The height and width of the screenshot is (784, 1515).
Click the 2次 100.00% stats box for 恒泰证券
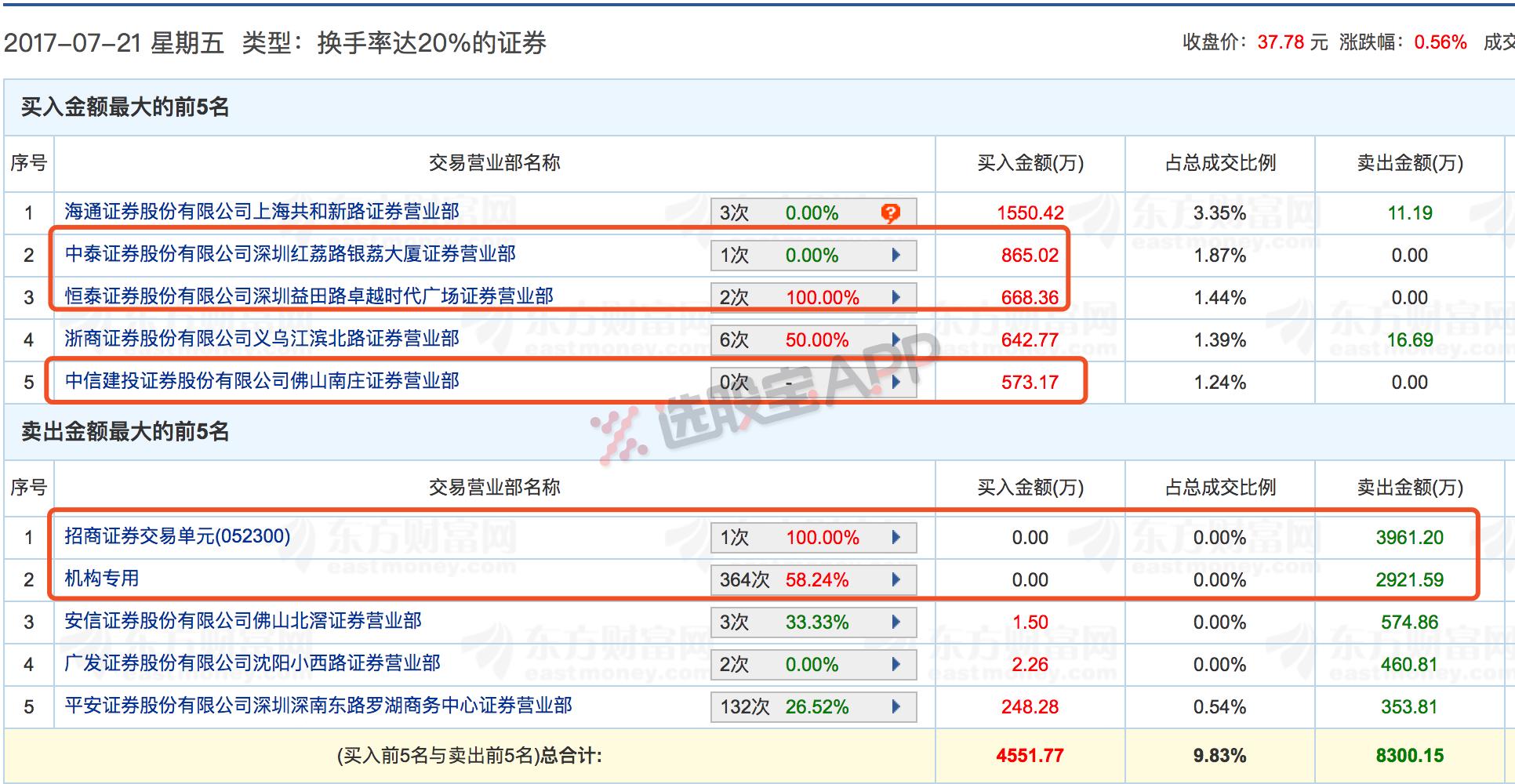(x=813, y=297)
